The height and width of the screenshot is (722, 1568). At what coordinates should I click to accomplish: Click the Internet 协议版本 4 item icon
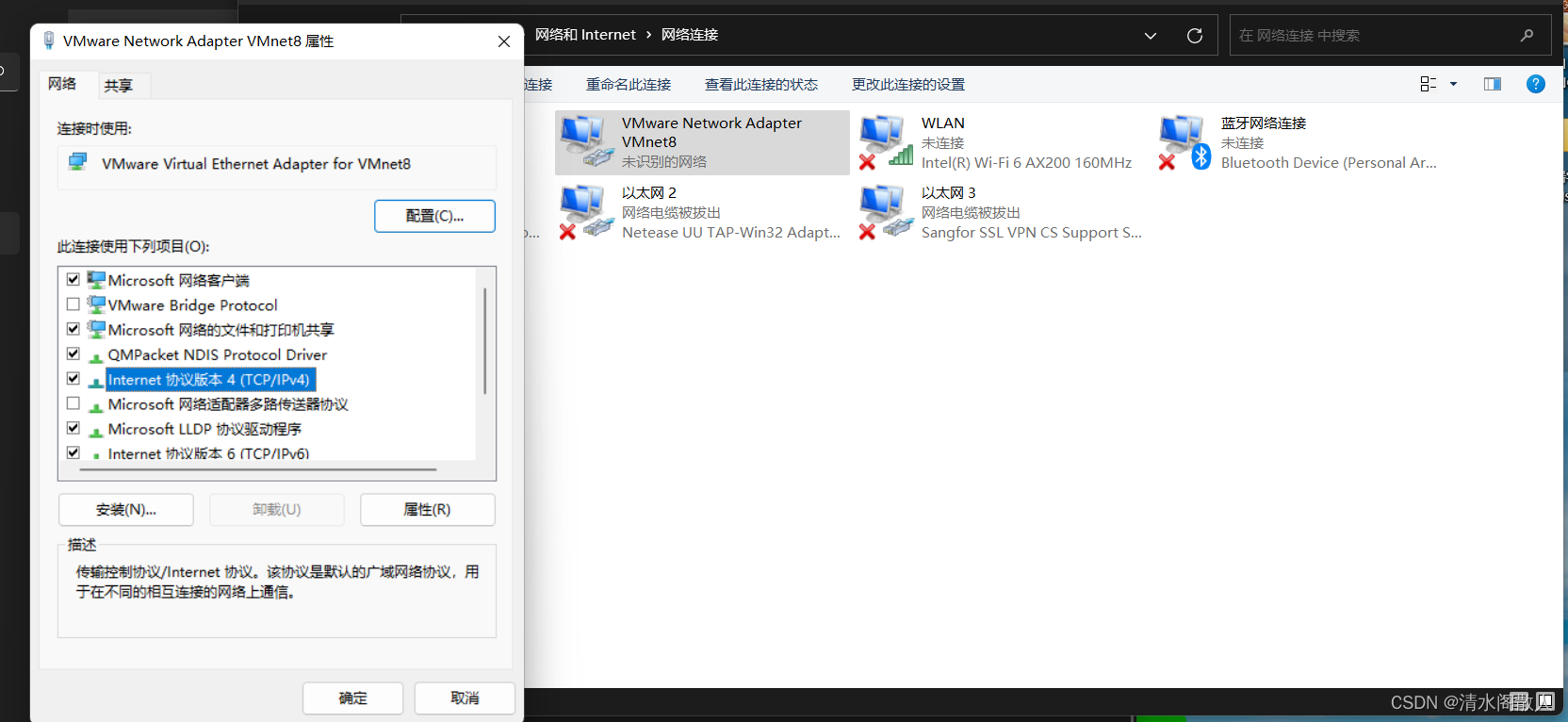coord(96,381)
